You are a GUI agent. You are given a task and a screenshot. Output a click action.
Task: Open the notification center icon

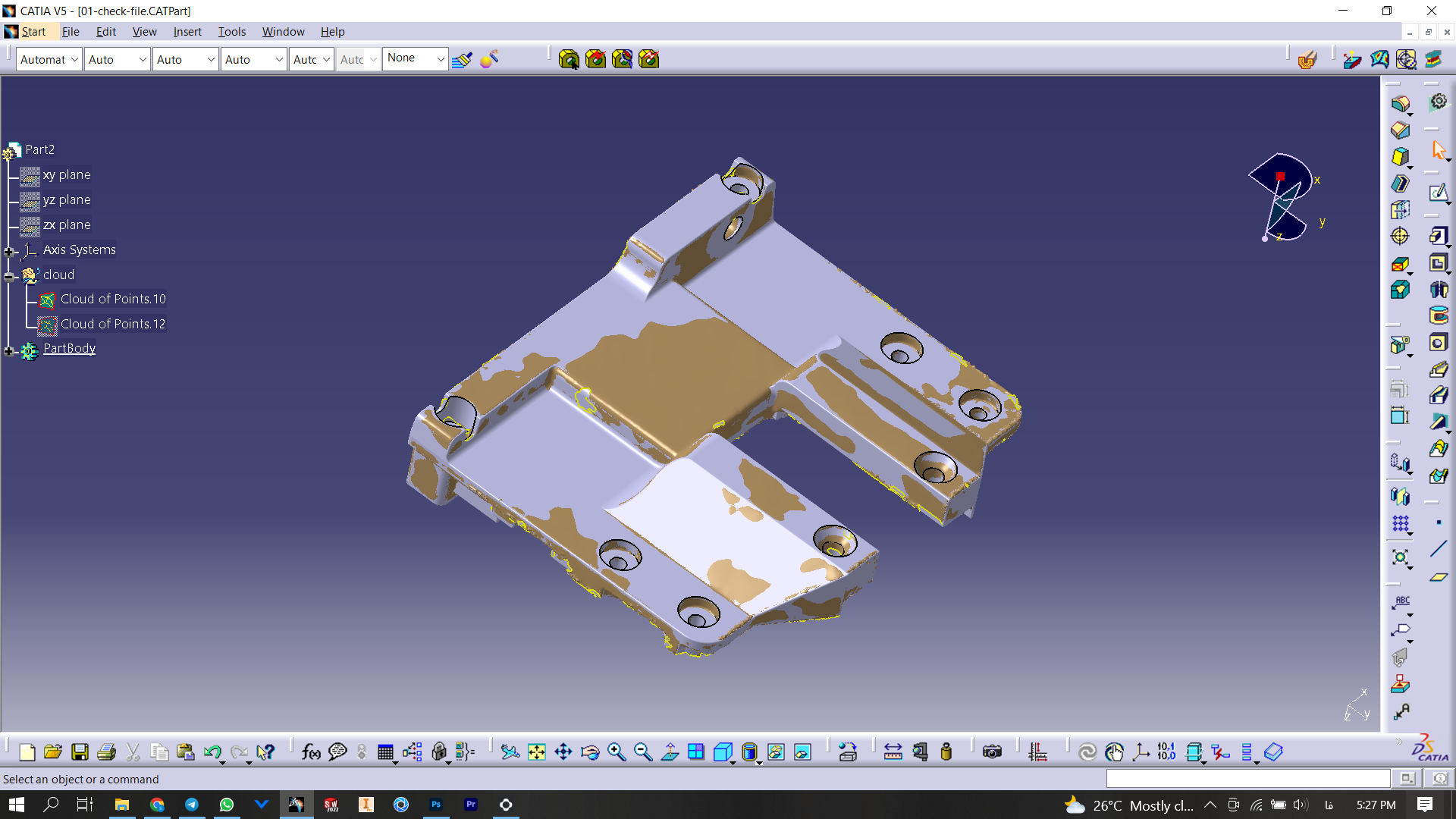click(x=1425, y=805)
